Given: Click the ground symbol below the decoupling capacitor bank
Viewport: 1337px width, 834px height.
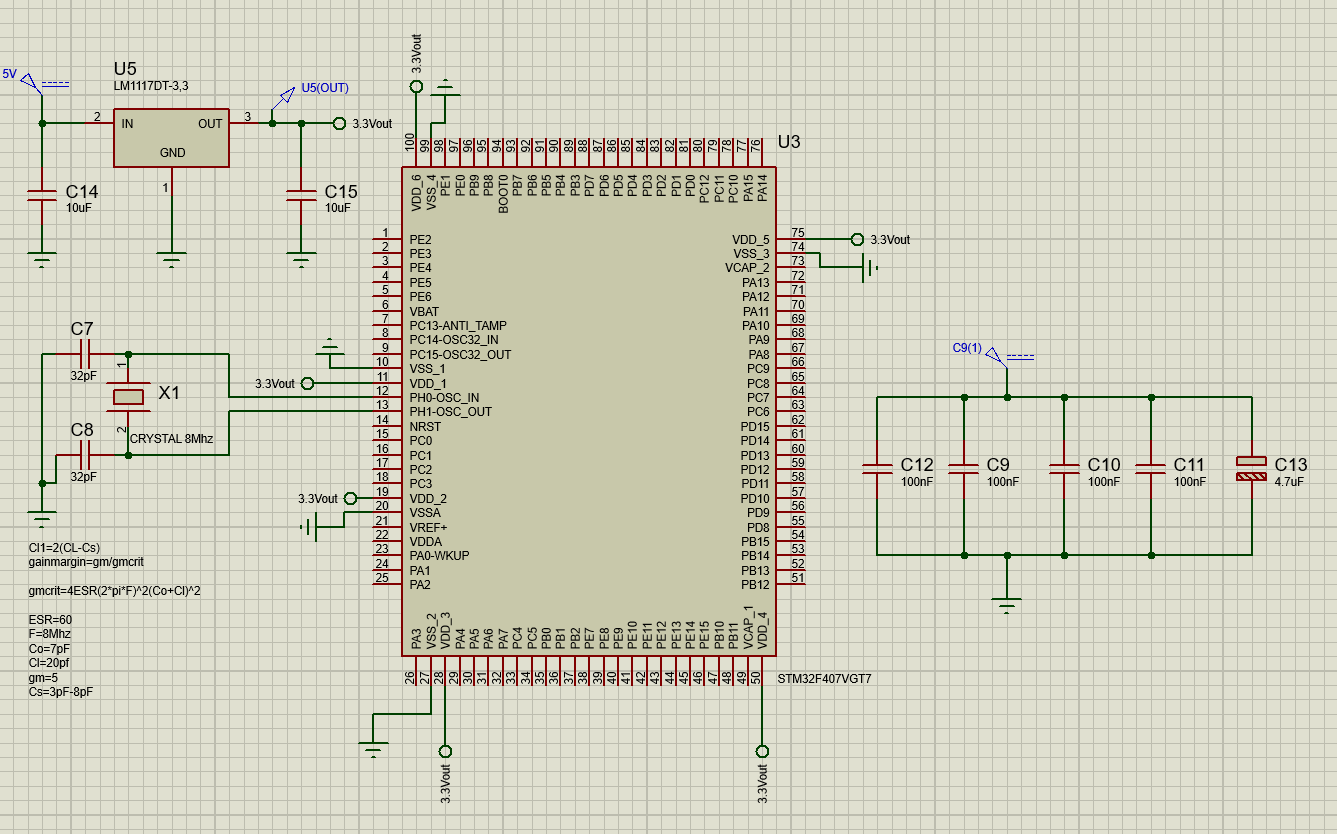Looking at the screenshot, I should (x=1007, y=605).
